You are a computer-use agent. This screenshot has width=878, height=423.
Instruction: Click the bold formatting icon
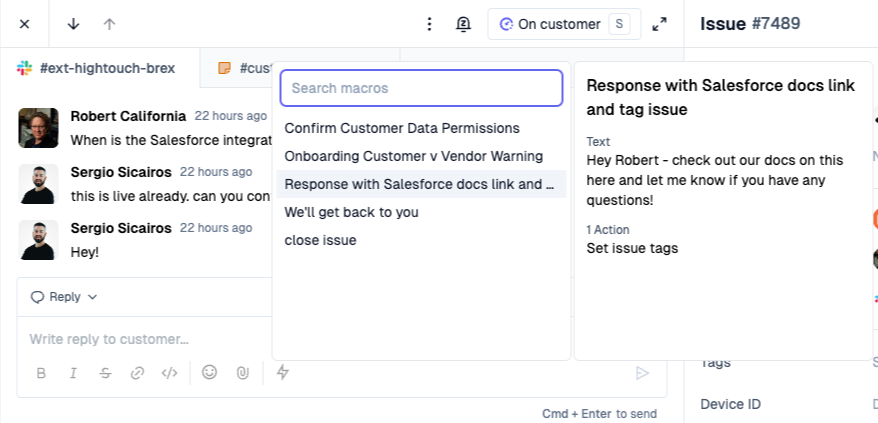[41, 373]
